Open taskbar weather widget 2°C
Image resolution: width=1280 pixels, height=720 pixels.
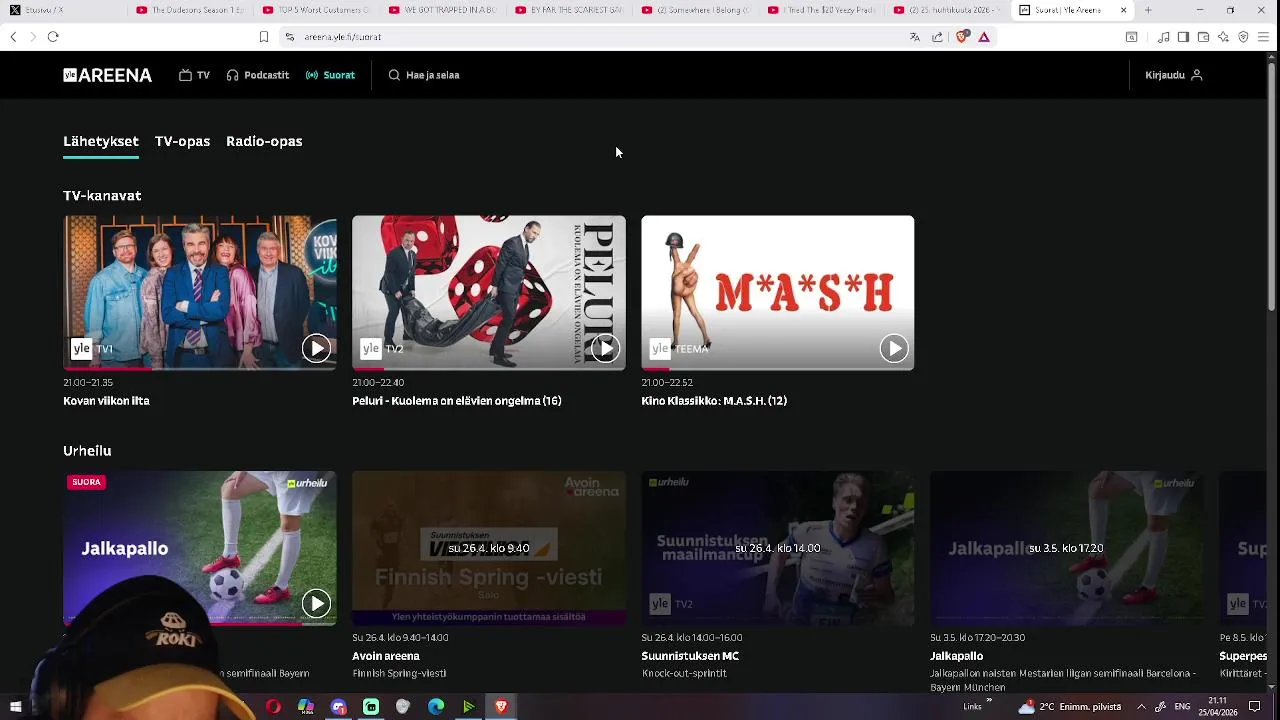point(1069,707)
